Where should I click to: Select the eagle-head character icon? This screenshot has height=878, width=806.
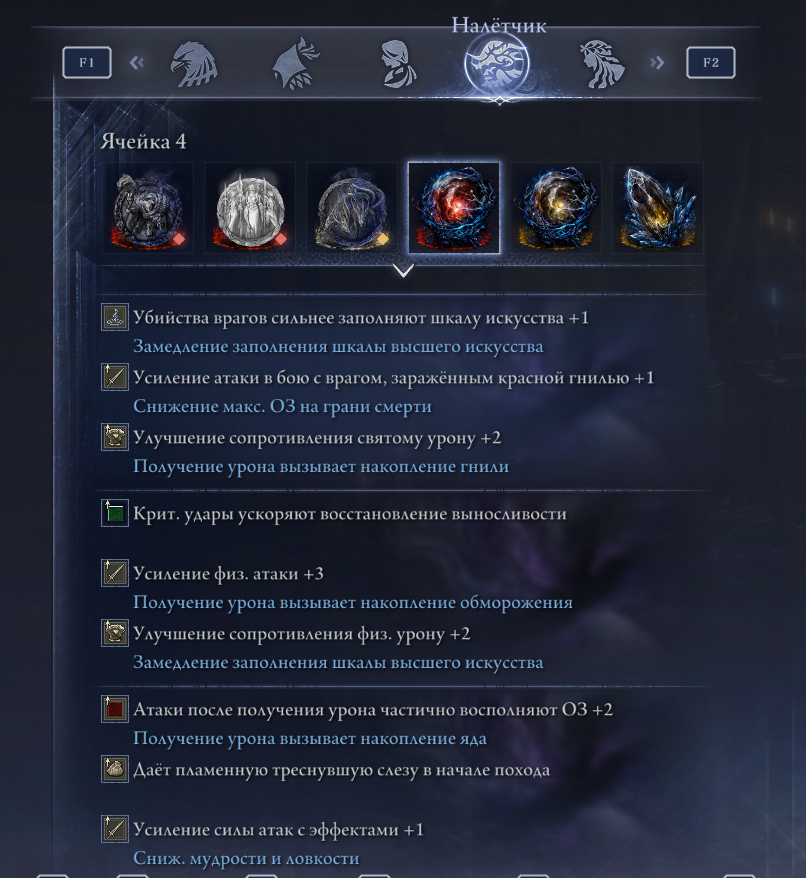click(194, 64)
